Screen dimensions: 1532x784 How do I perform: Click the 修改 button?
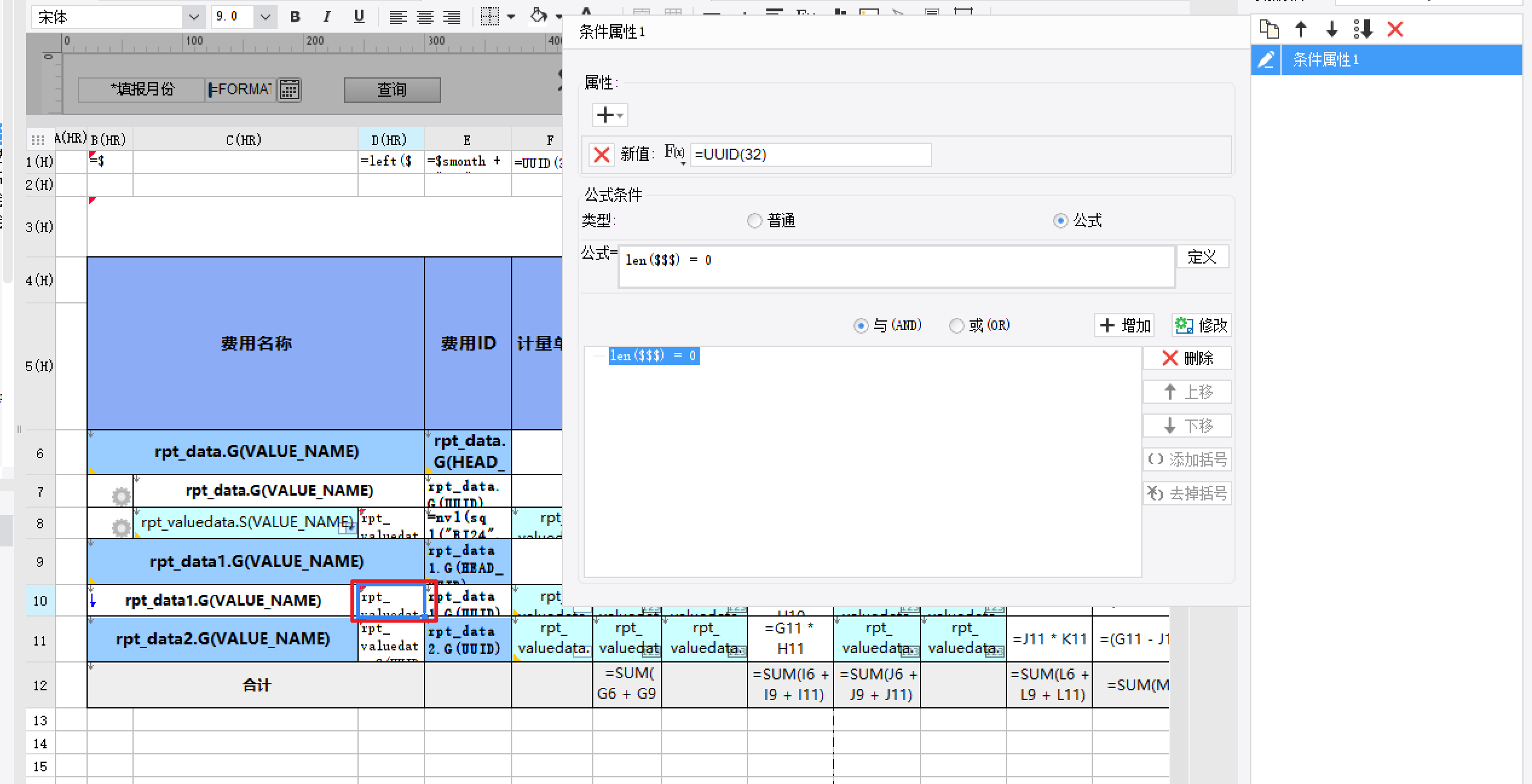pos(1201,325)
